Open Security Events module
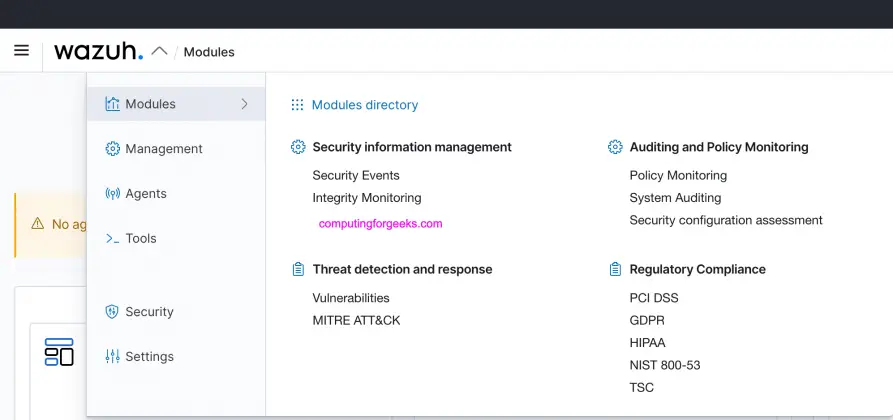The image size is (893, 420). 356,176
